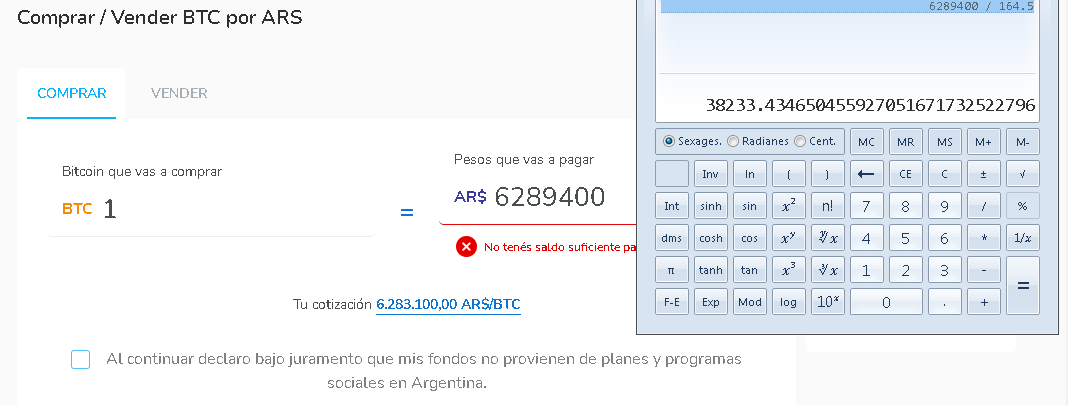The width and height of the screenshot is (1068, 406).
Task: Click the MR memory recall button
Action: [x=905, y=142]
